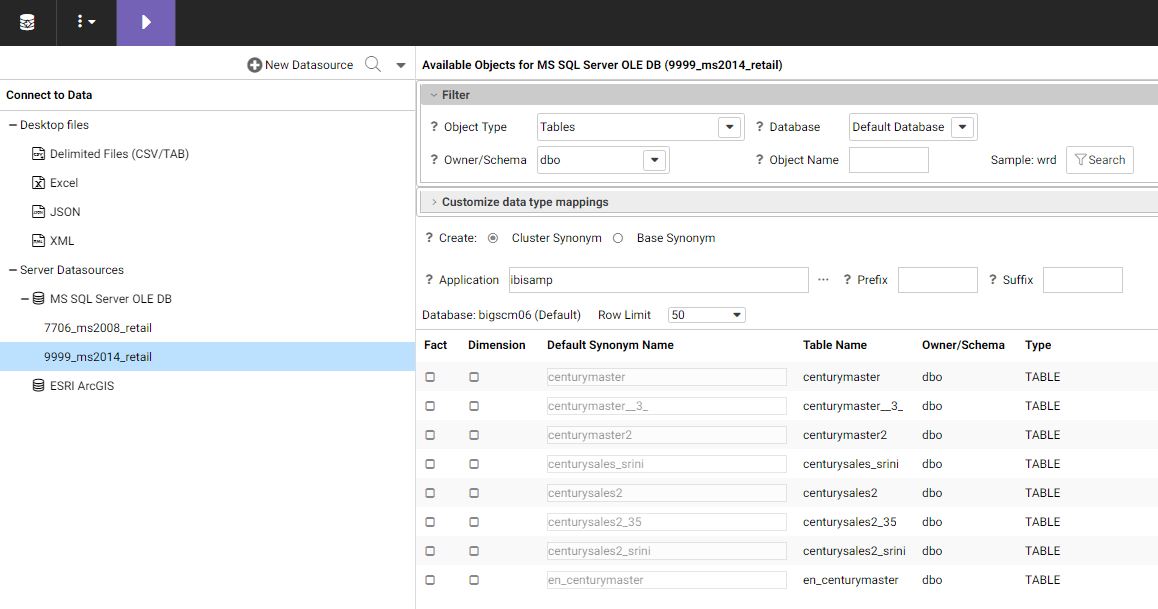Click the ESRI ArcGIS datasource icon
The image size is (1158, 609).
pos(39,386)
